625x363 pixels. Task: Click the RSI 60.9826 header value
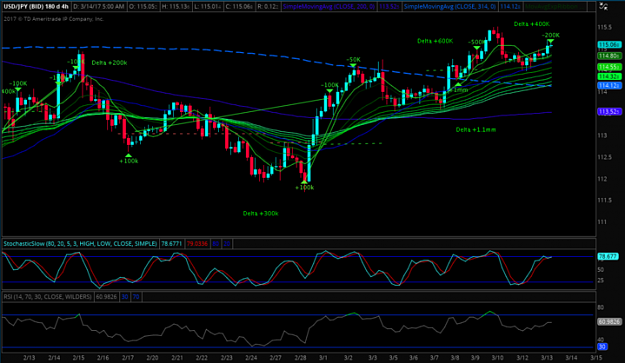click(106, 296)
